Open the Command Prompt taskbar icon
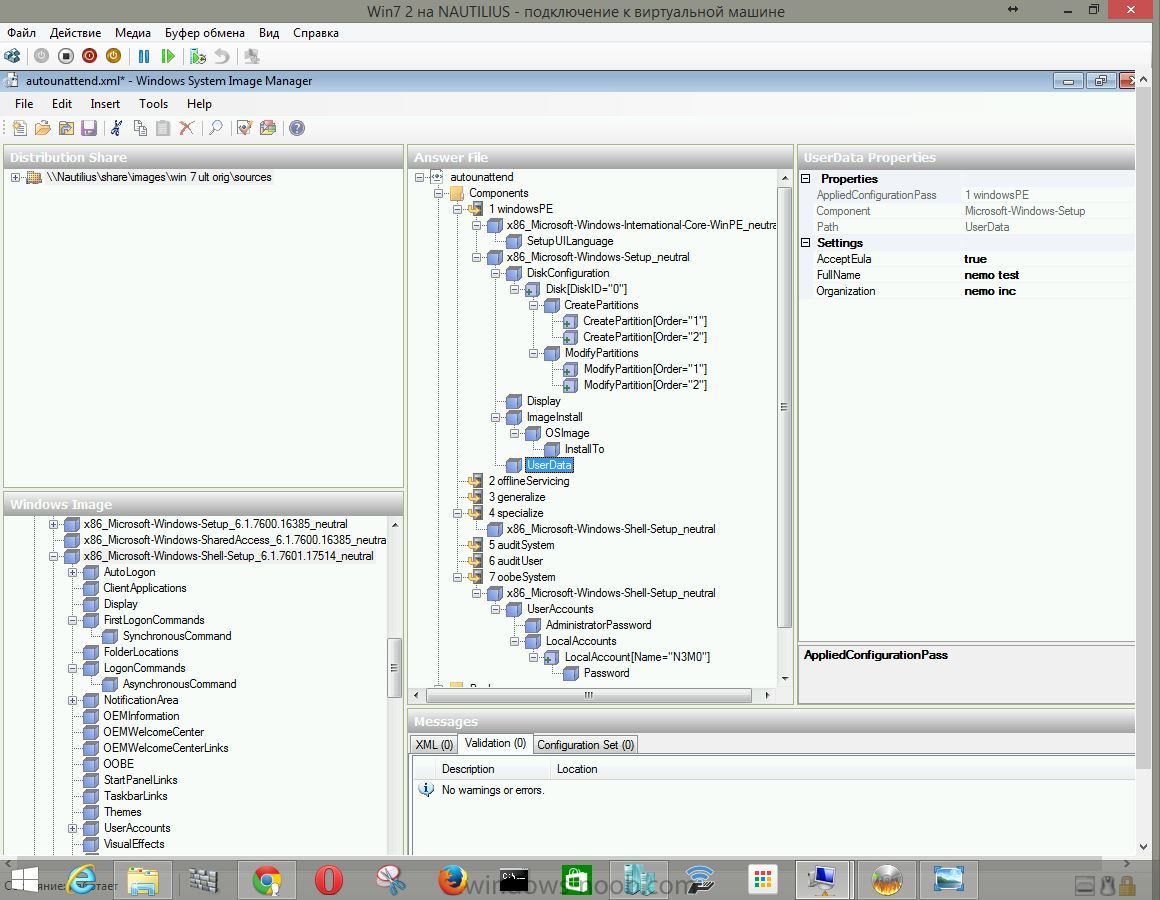 (x=514, y=880)
